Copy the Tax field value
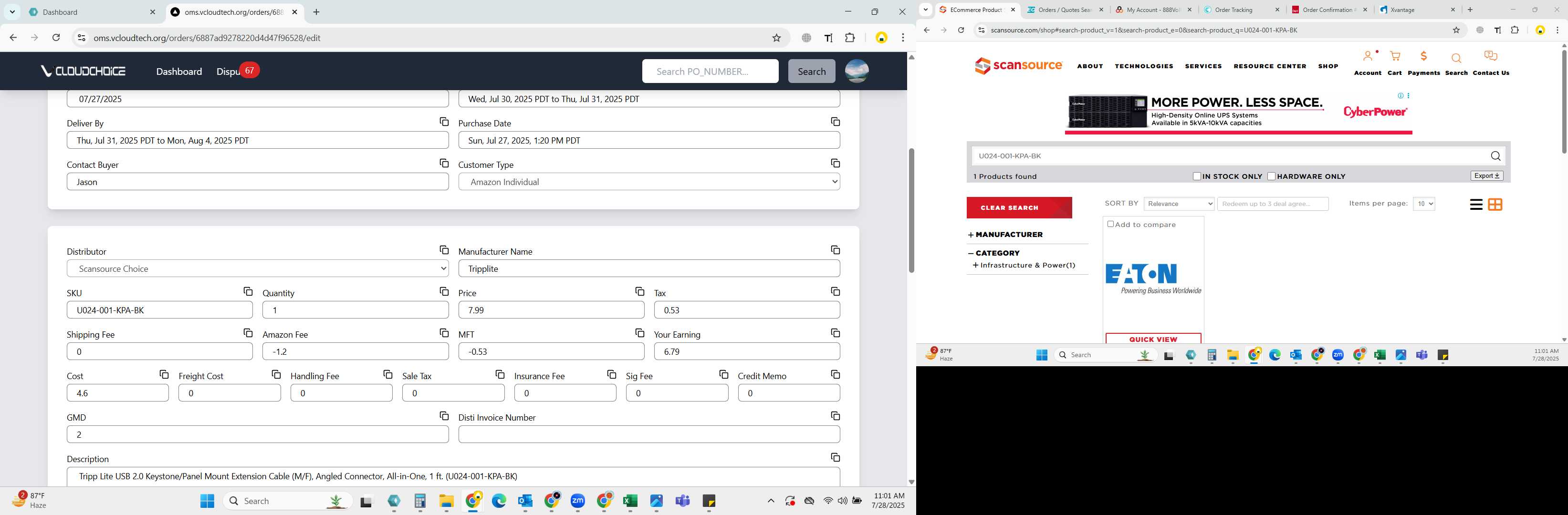Viewport: 1568px width, 515px height. point(835,291)
